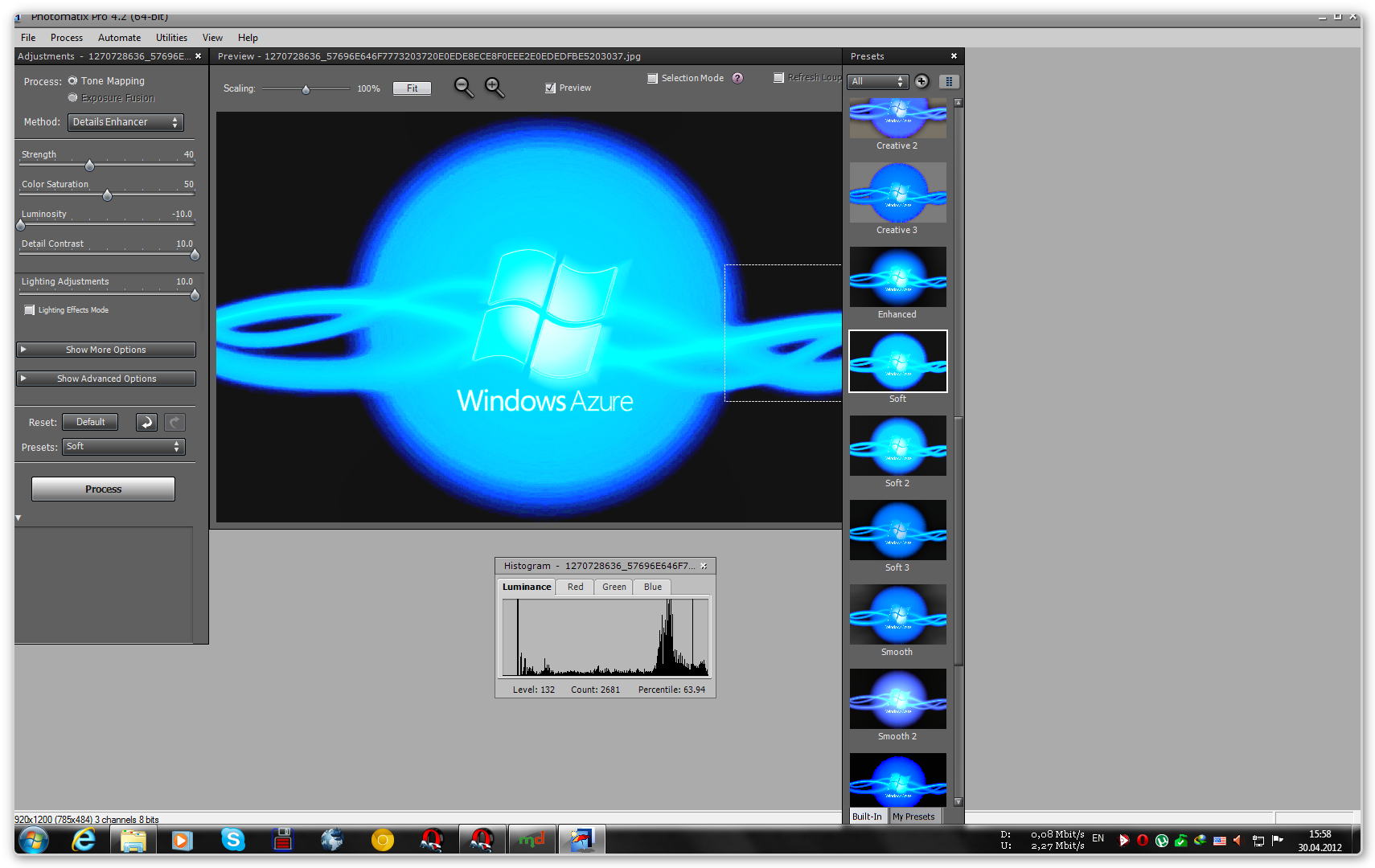
Task: Click the Strength slider handle
Action: coord(89,166)
